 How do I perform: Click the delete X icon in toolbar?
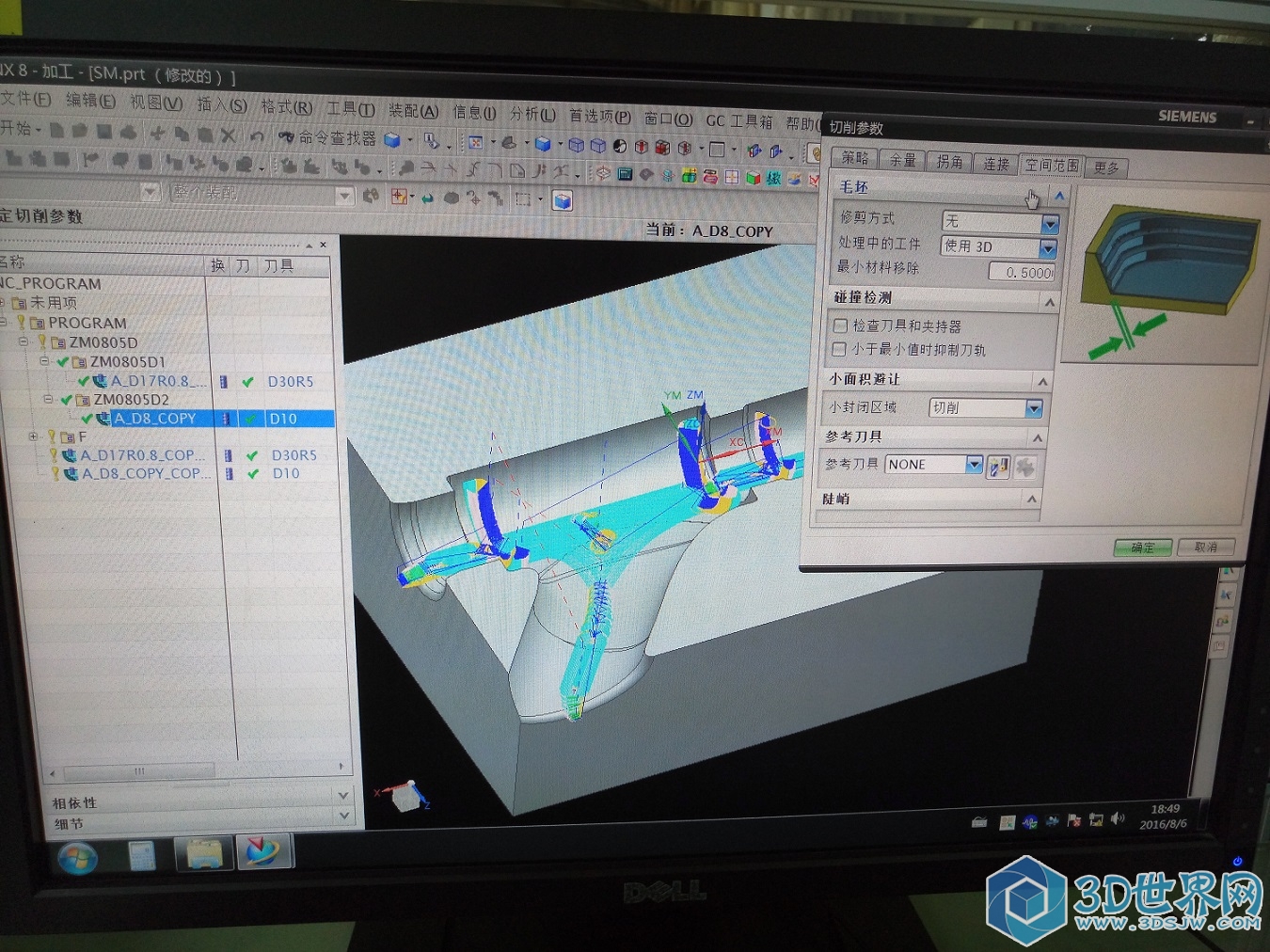click(229, 135)
